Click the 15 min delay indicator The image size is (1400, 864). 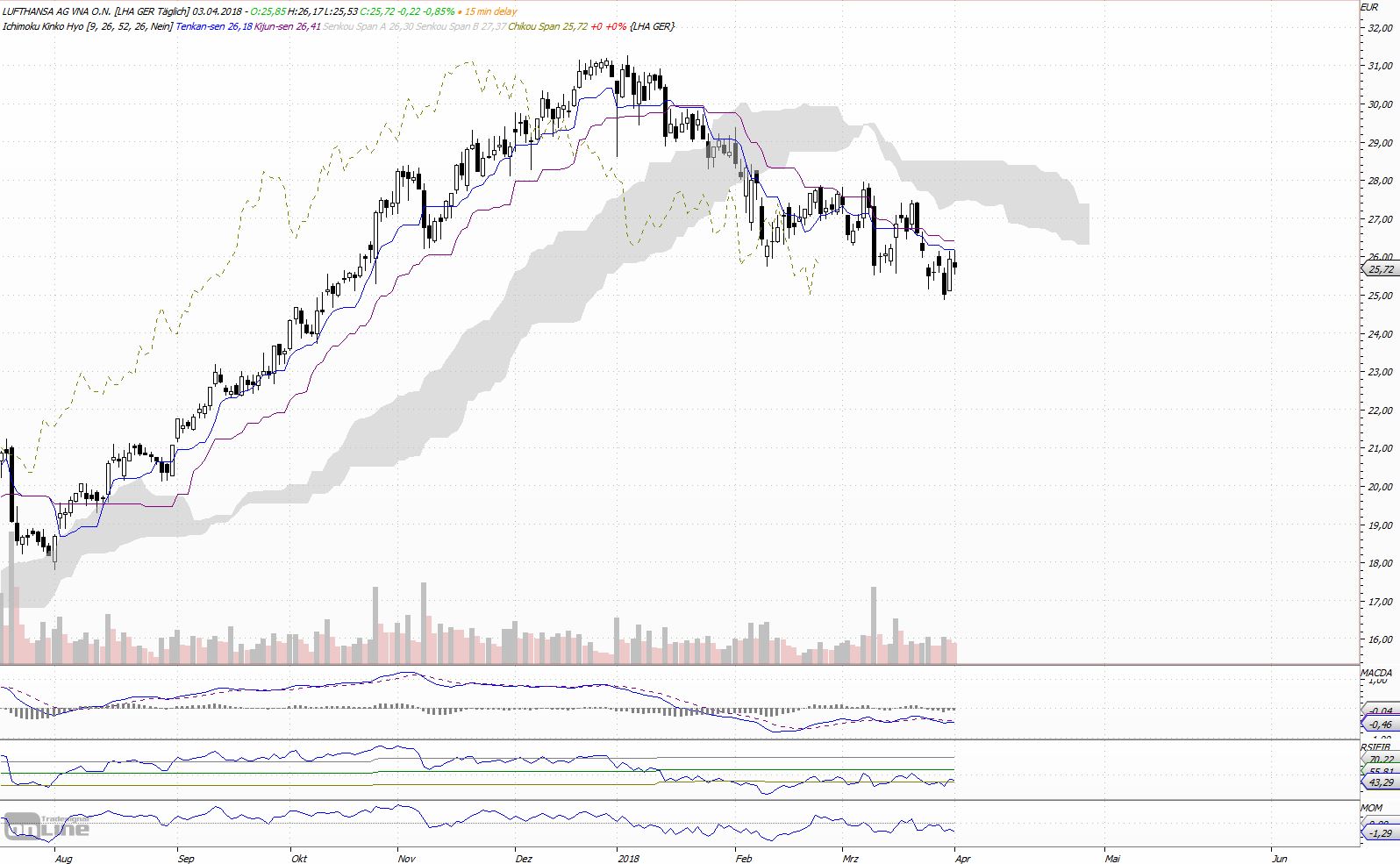tap(489, 11)
